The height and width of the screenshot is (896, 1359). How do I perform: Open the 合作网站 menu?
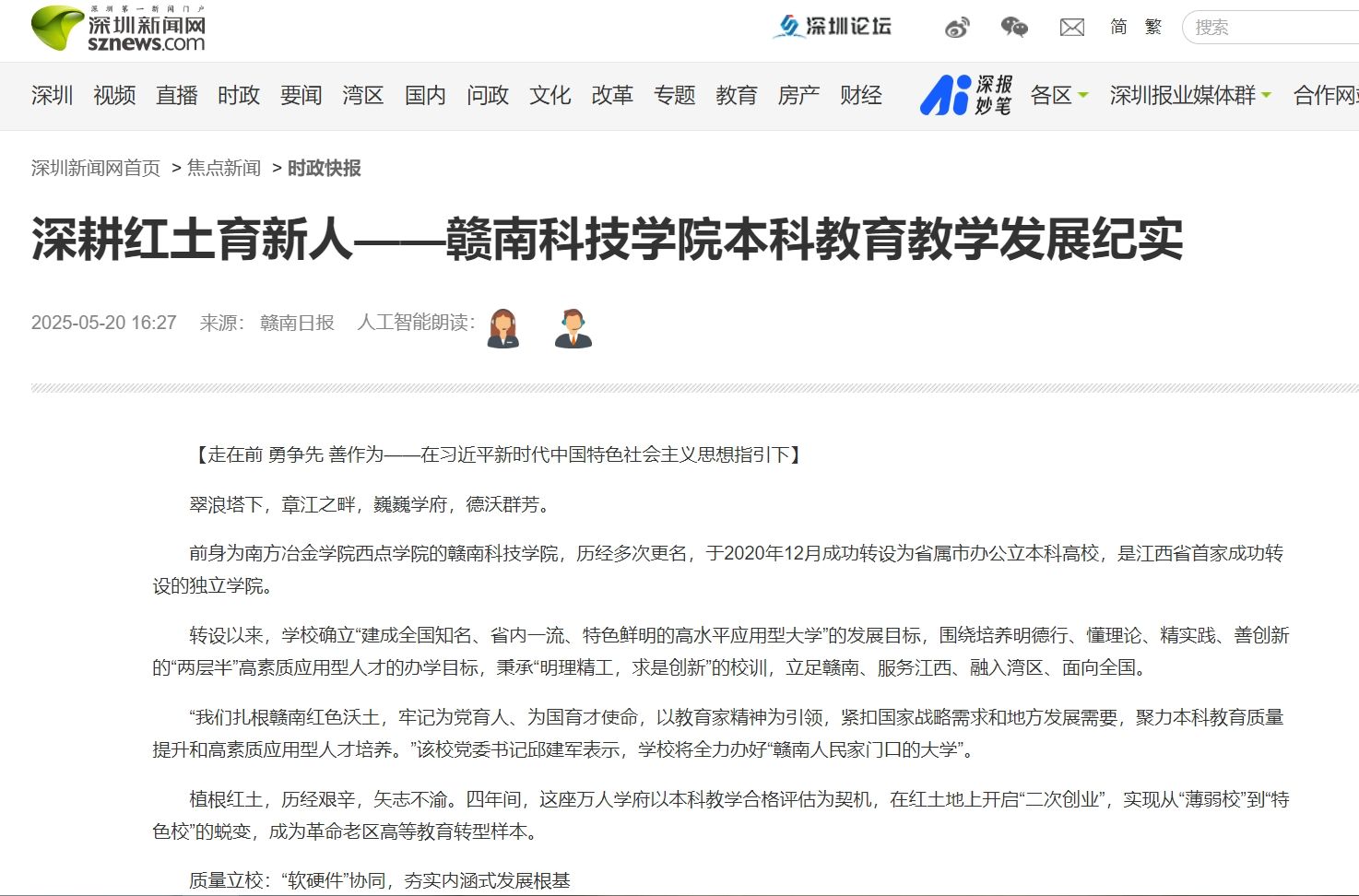(1325, 95)
